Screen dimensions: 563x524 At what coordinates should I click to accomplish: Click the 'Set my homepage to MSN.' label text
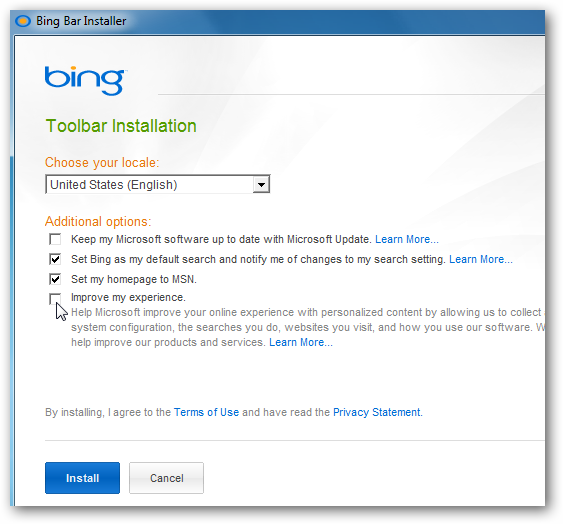pyautogui.click(x=134, y=279)
